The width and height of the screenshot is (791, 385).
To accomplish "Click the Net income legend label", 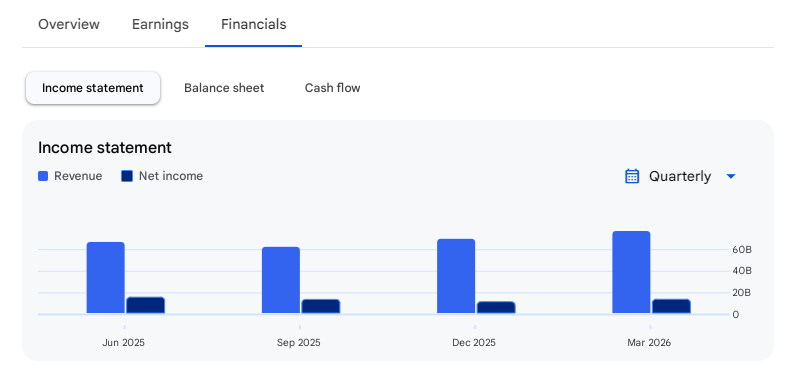I will click(x=171, y=176).
